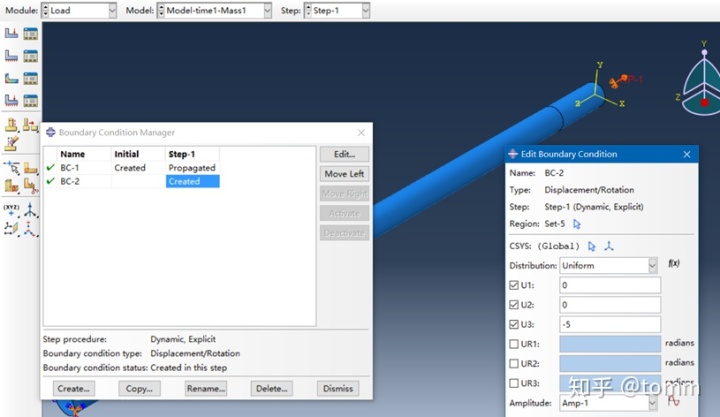The width and height of the screenshot is (720, 417).
Task: Select the Create Datum Point (XYZ) tool
Action: pos(11,210)
